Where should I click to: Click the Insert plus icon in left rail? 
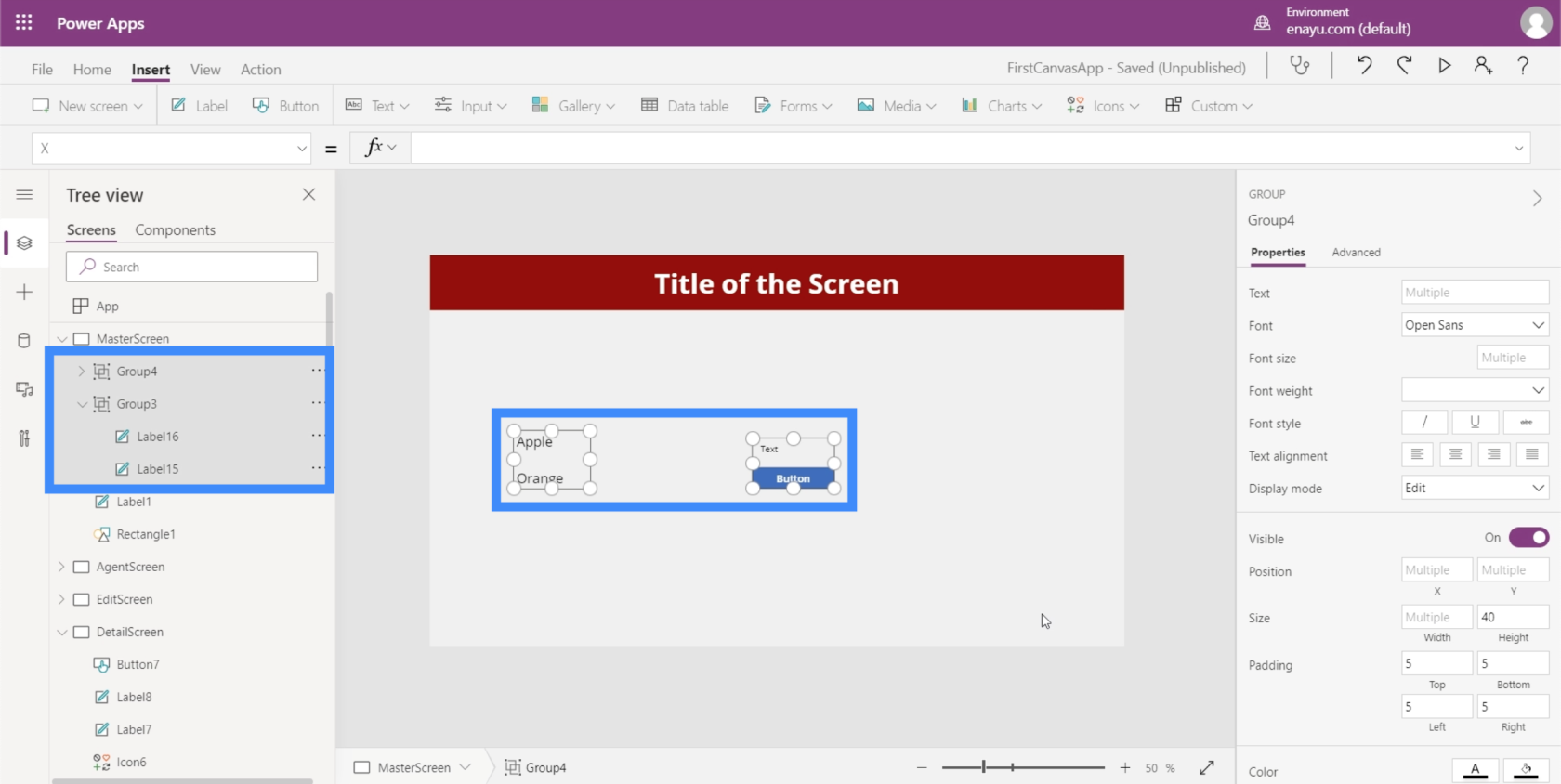[x=24, y=292]
